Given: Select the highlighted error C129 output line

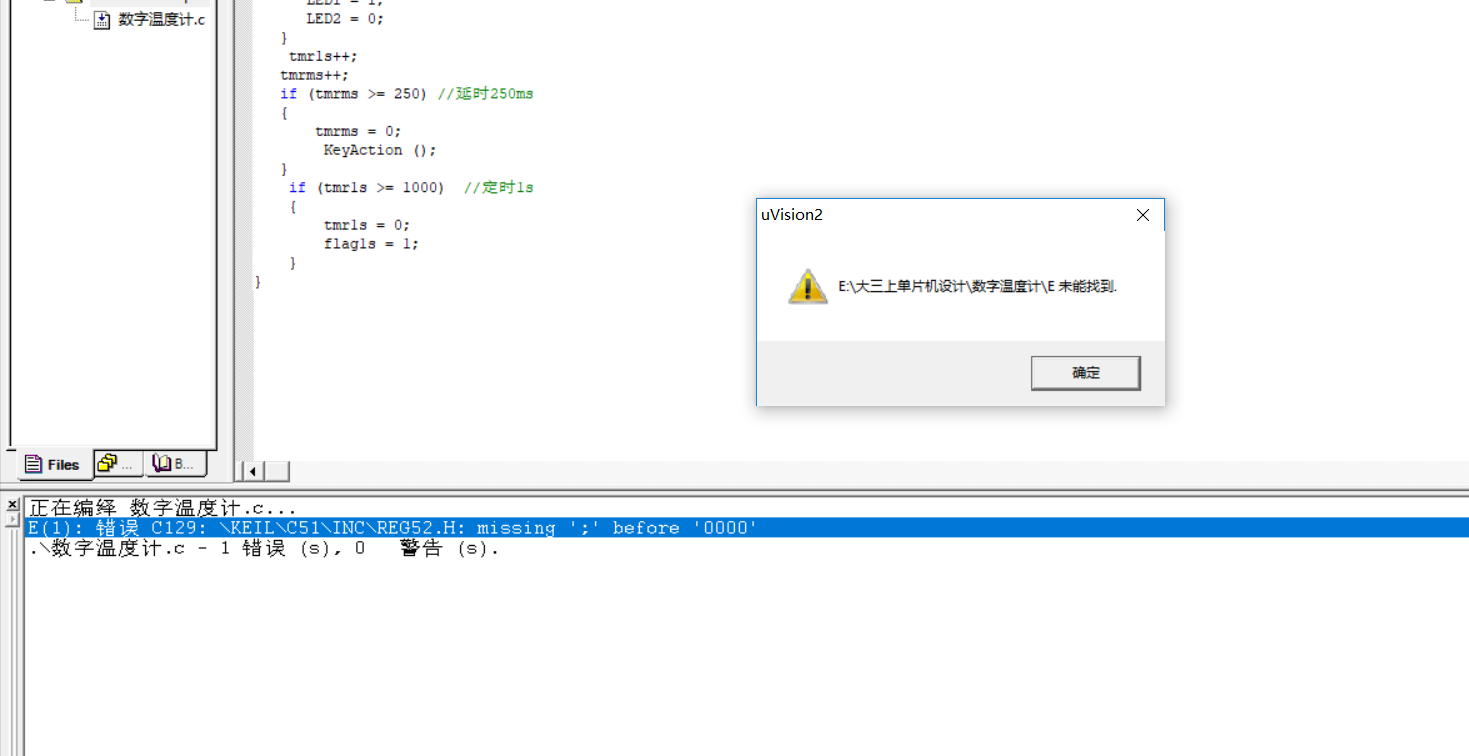Looking at the screenshot, I should pyautogui.click(x=746, y=527).
